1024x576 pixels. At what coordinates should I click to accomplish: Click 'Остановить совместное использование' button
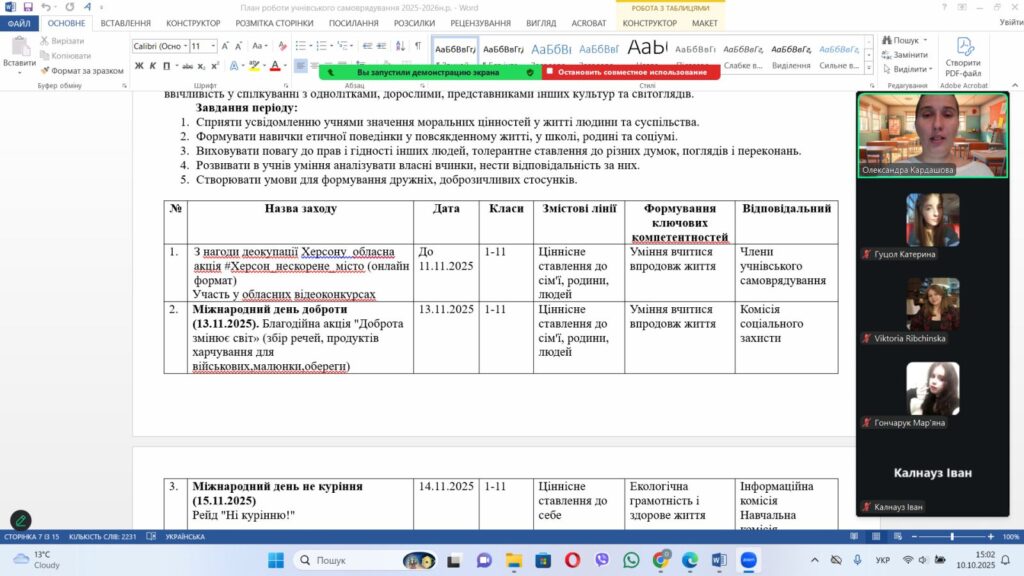coord(630,72)
